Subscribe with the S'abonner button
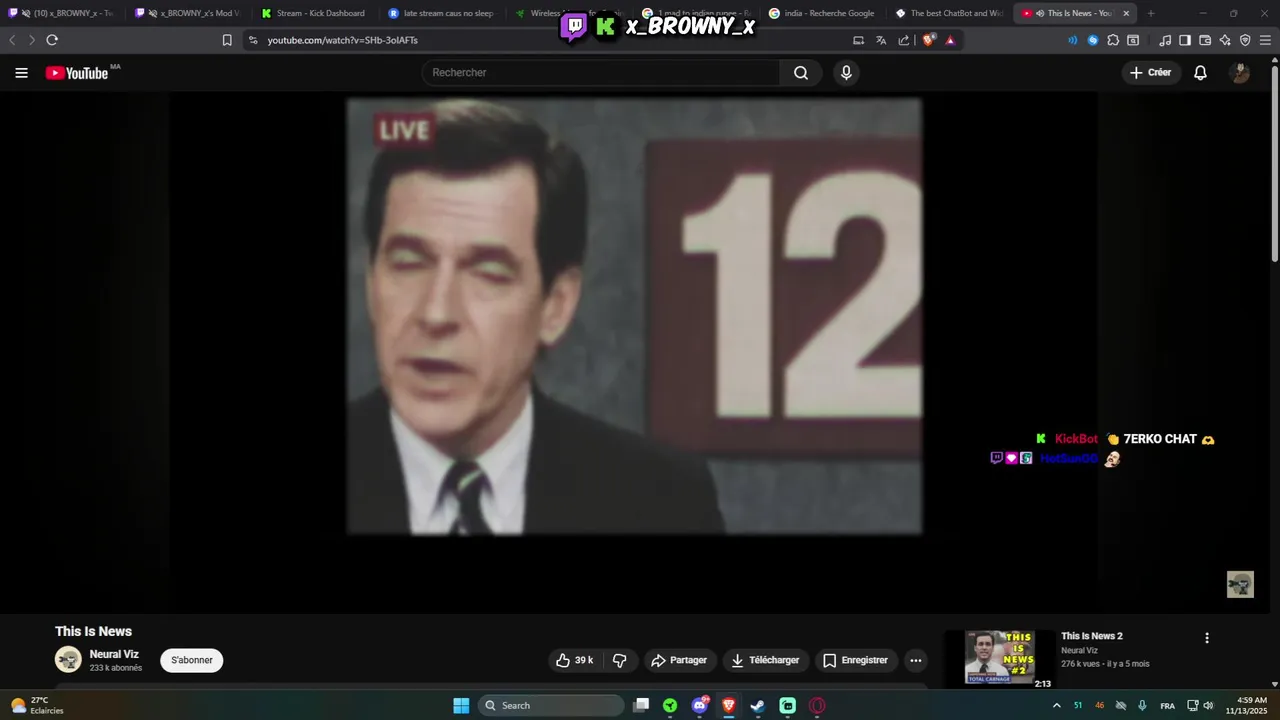1280x720 pixels. point(191,660)
